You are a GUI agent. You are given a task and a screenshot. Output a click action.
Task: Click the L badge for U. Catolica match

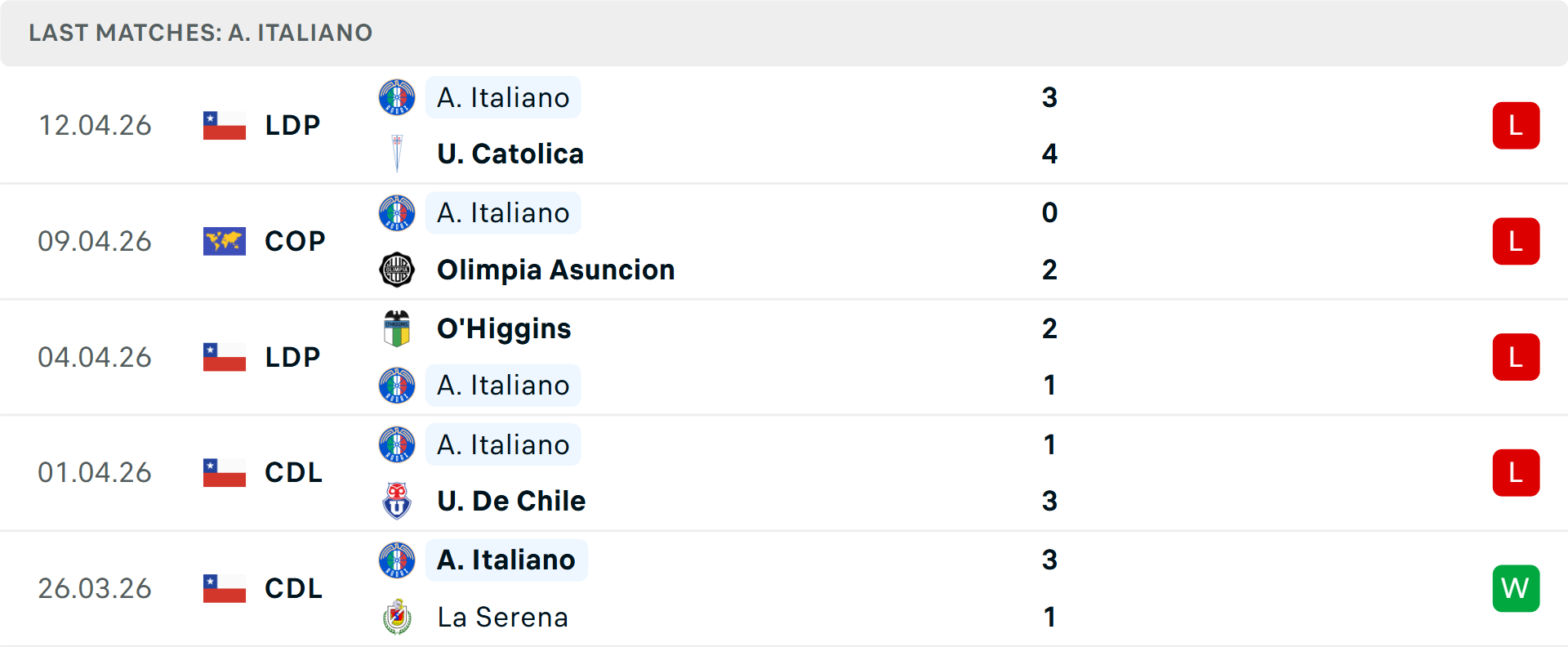(x=1516, y=125)
